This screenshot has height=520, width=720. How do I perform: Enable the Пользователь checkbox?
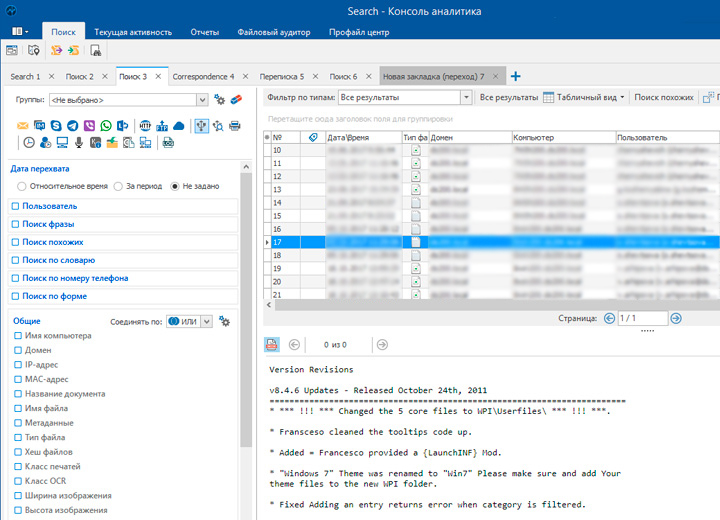16,206
